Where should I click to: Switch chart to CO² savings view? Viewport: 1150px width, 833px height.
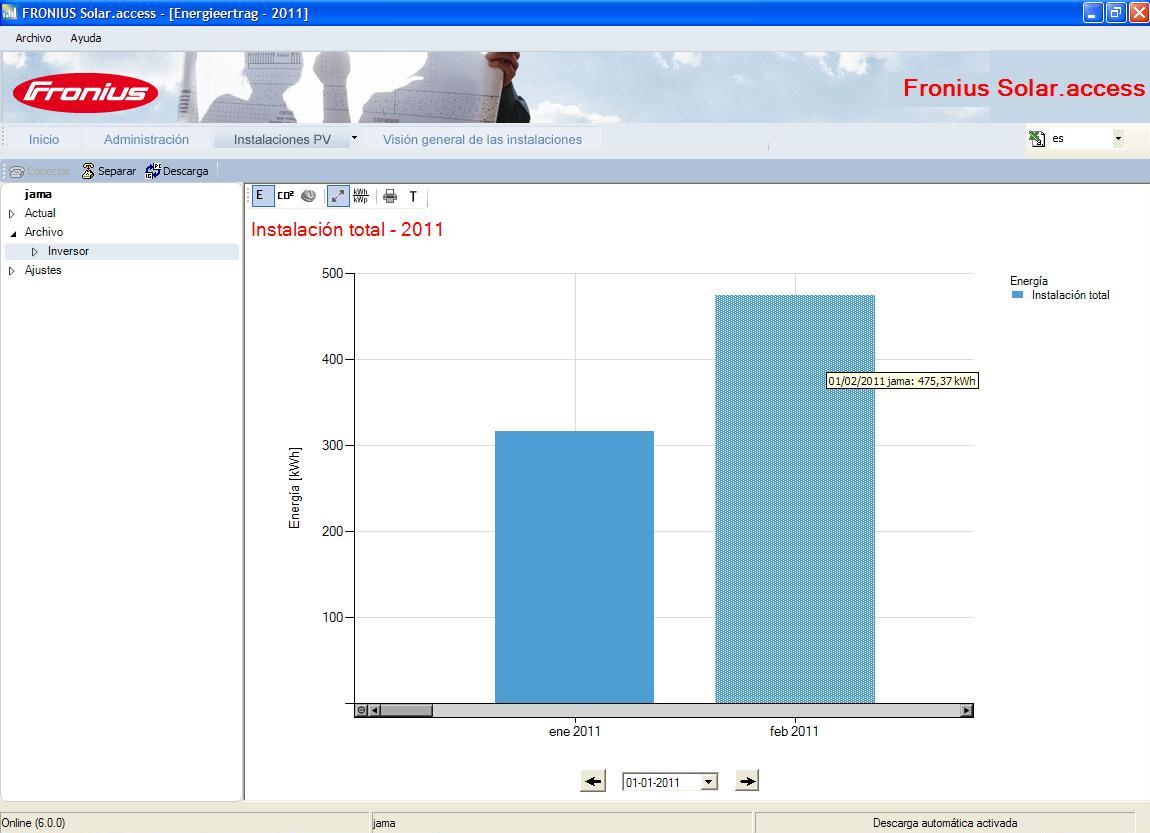pyautogui.click(x=285, y=196)
